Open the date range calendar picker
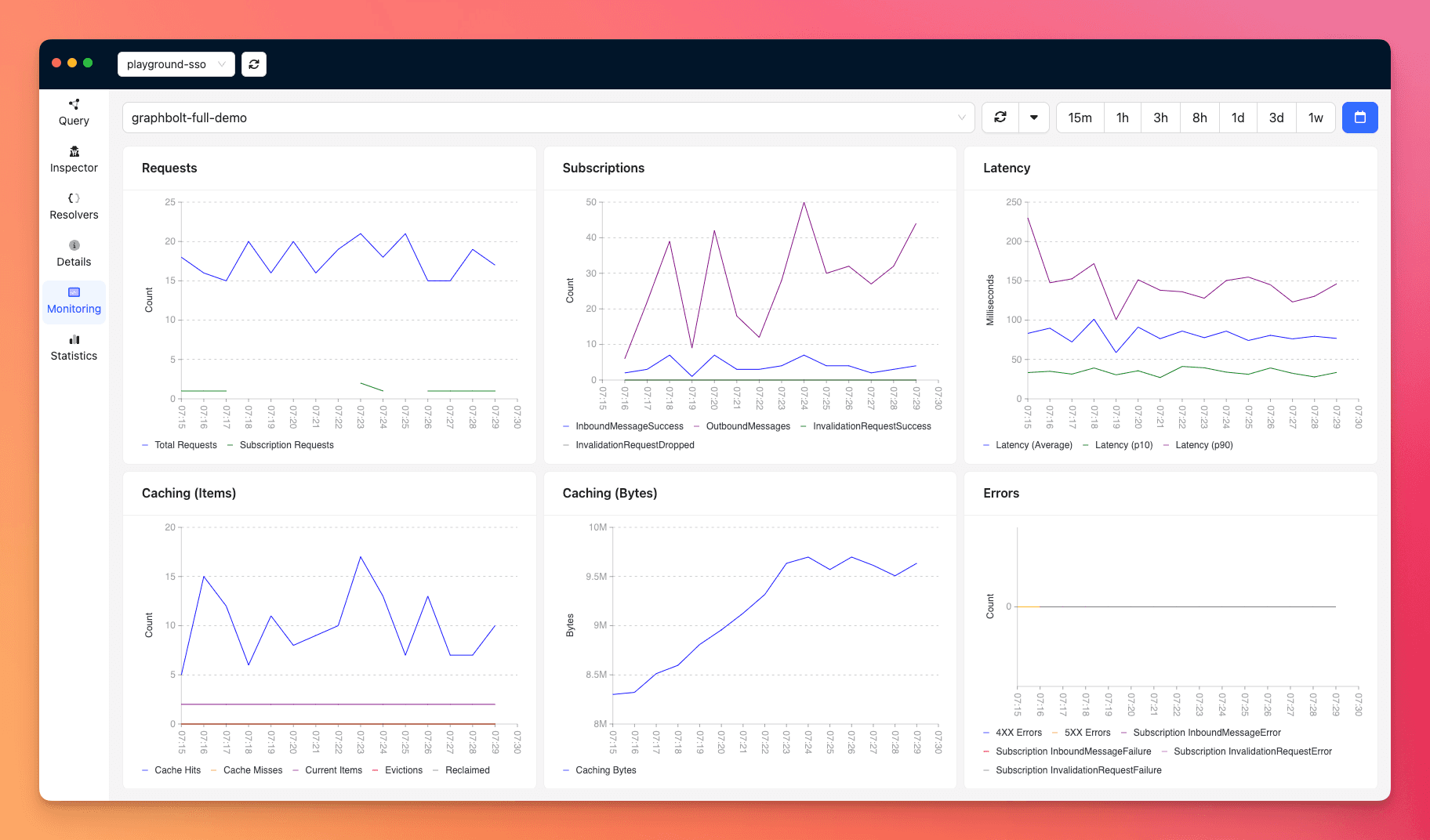 point(1360,117)
